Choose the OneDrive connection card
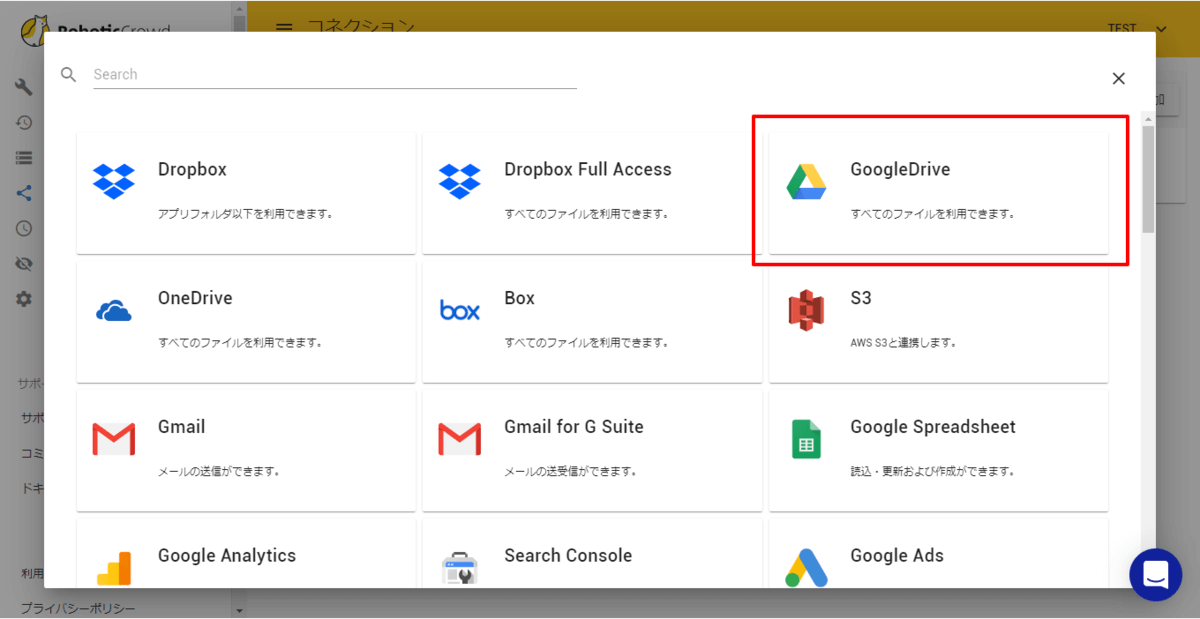The width and height of the screenshot is (1200, 619). point(246,322)
